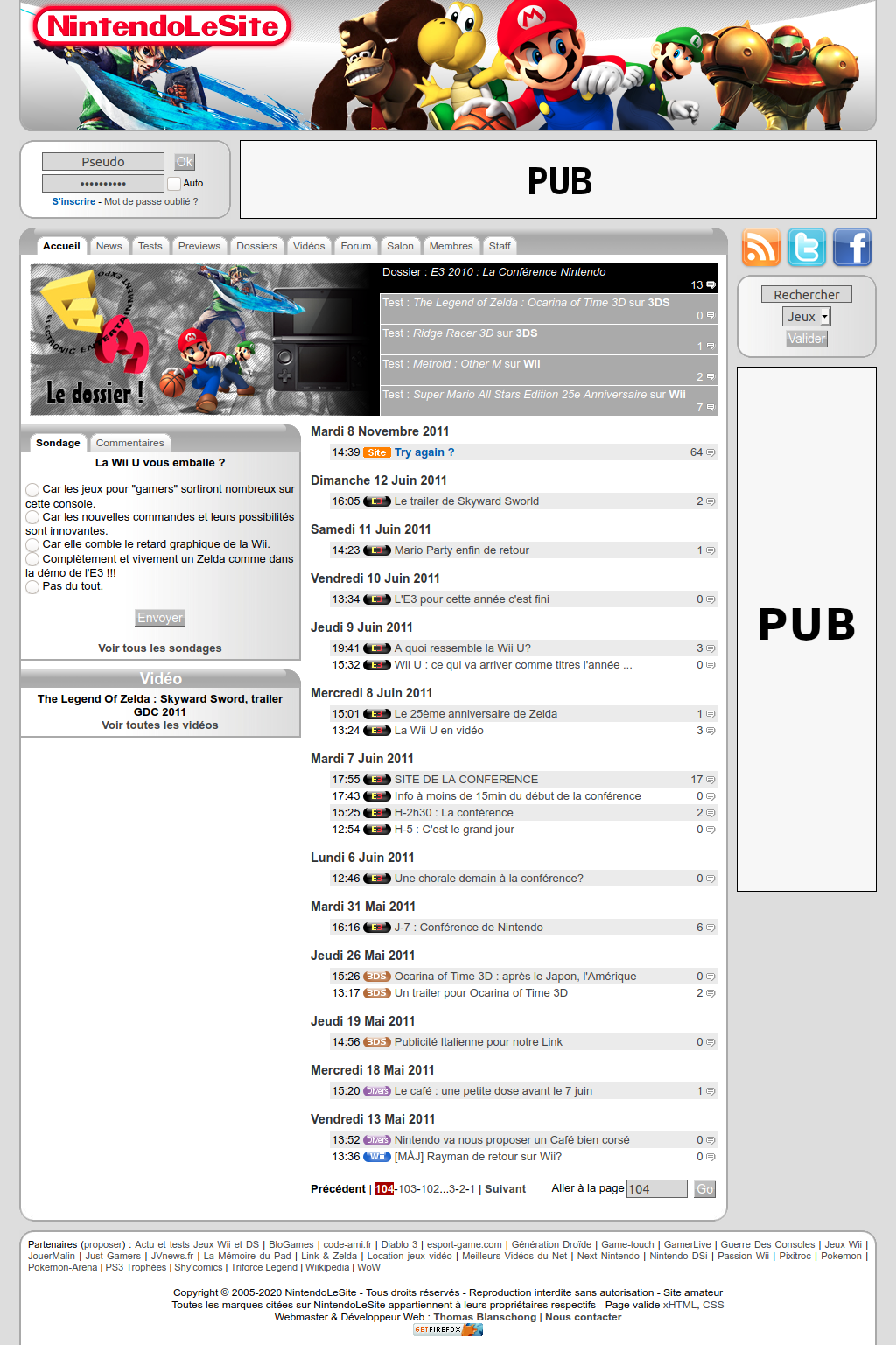The image size is (896, 1345).
Task: Click the Rechercher search field
Action: coord(807,295)
